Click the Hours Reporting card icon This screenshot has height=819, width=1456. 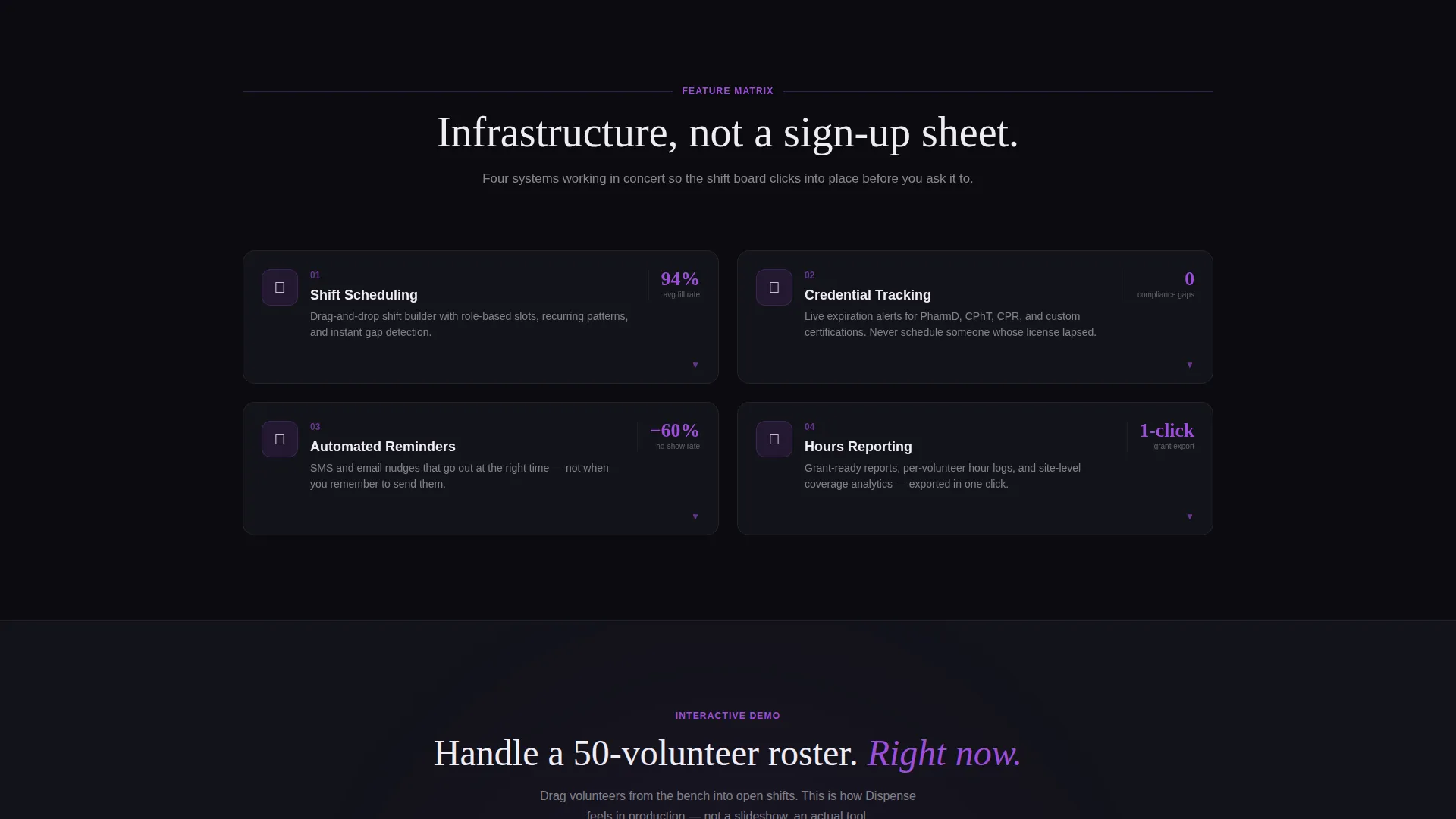coord(774,439)
